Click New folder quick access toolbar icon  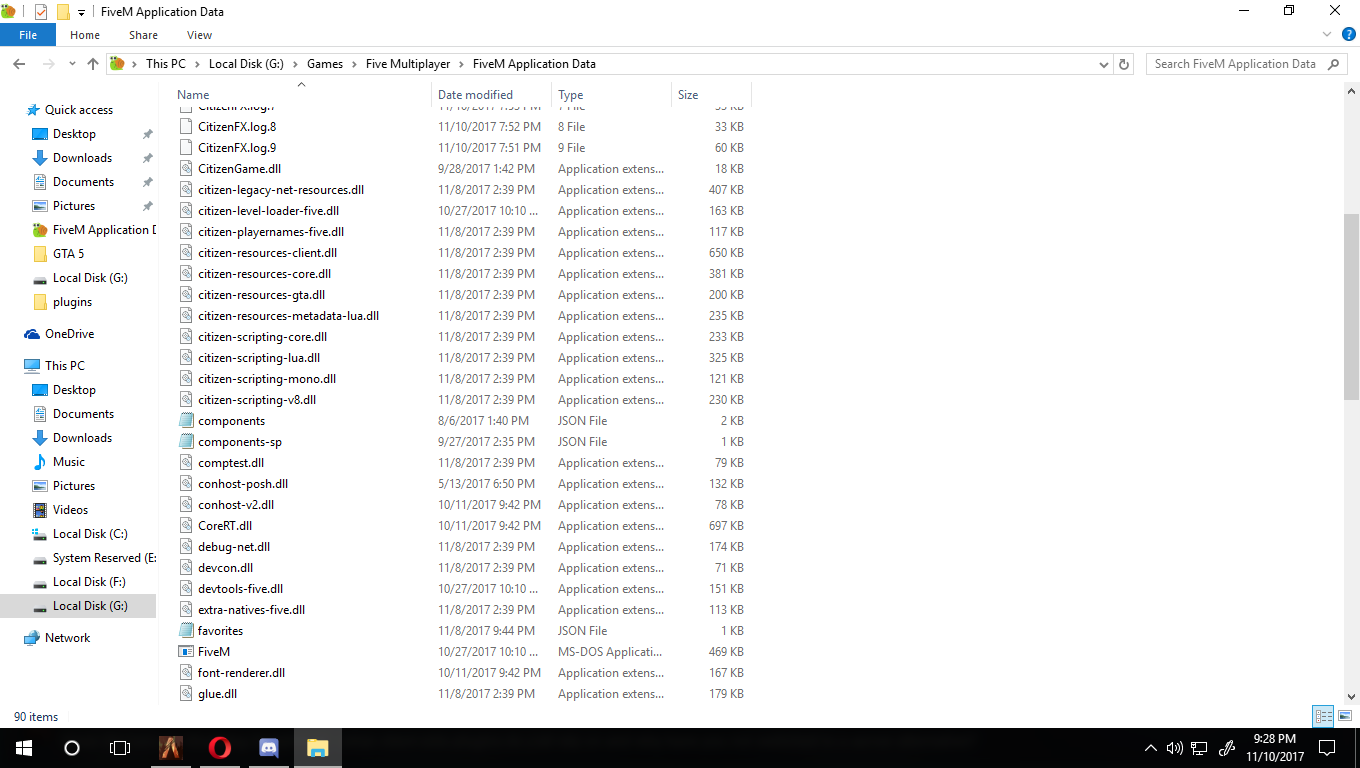point(63,12)
